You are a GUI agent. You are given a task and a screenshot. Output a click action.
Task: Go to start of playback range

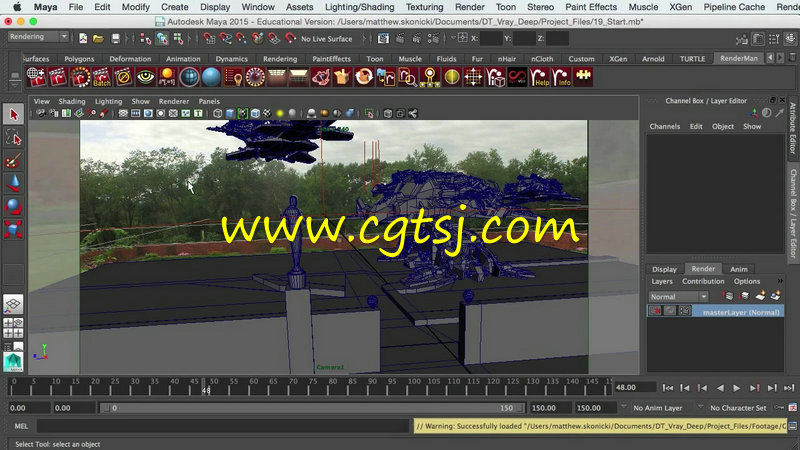(x=668, y=388)
